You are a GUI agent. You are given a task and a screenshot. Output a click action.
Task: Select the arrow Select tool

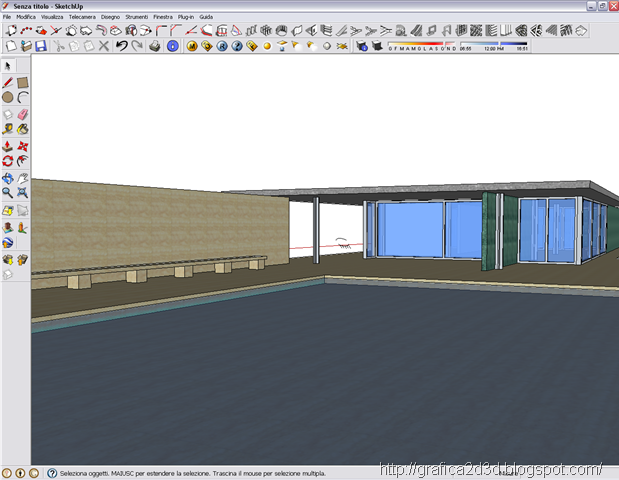(x=8, y=65)
